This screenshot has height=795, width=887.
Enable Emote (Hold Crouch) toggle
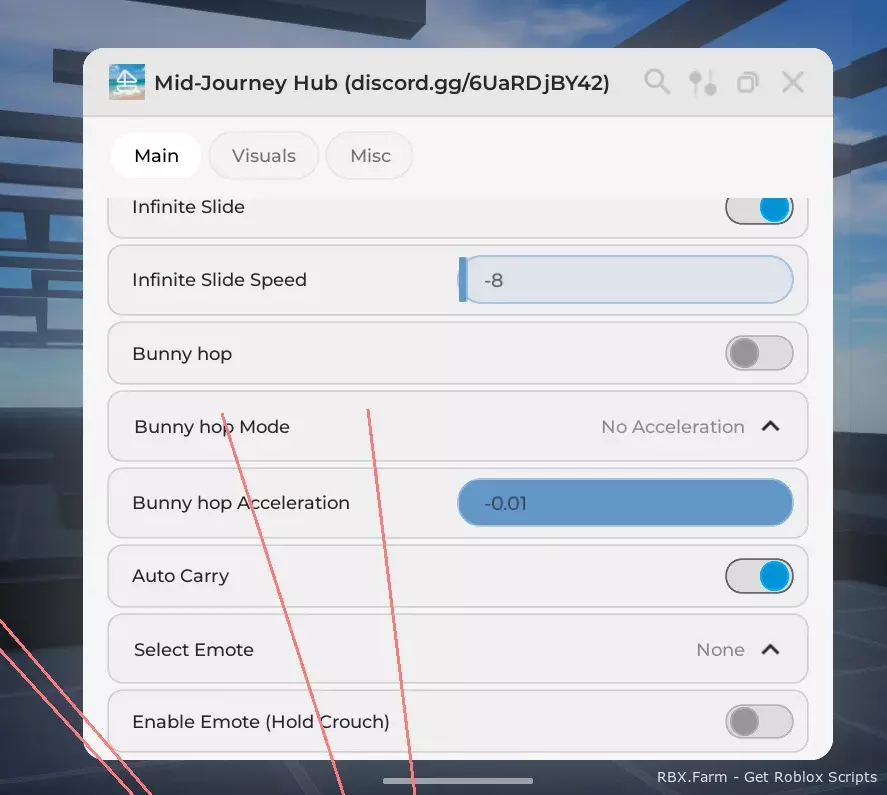759,721
